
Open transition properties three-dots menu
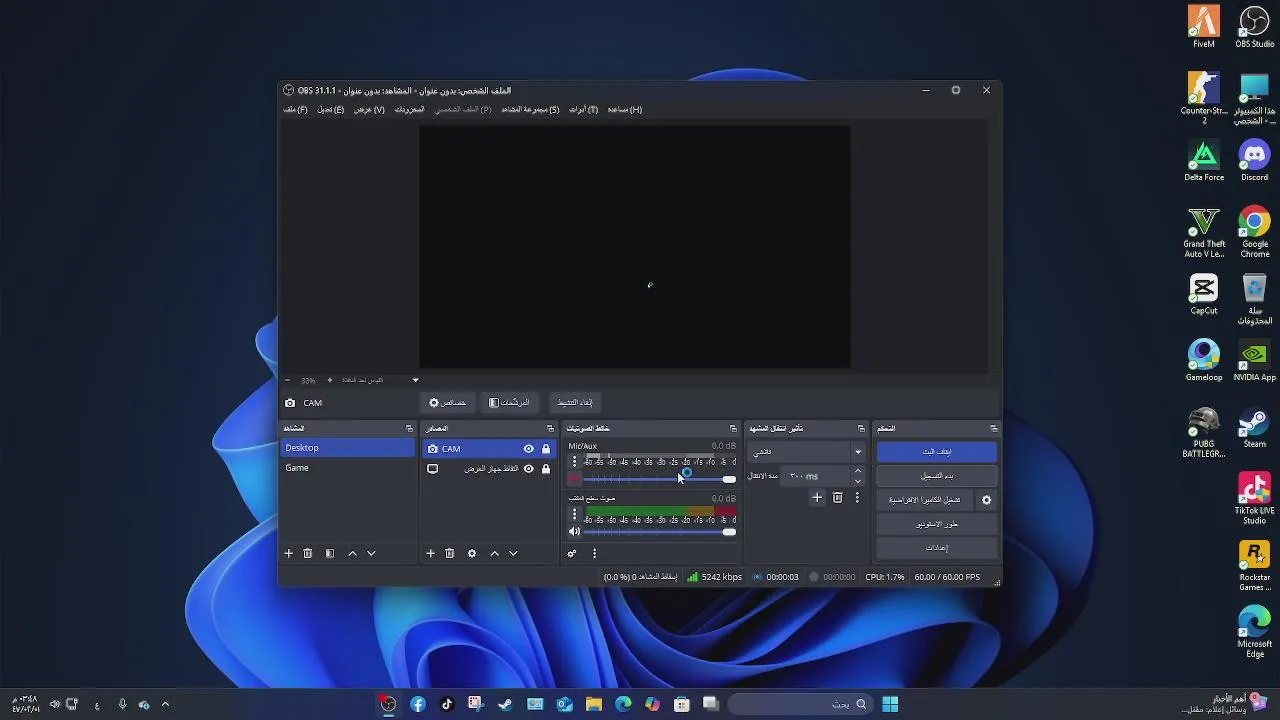(x=857, y=497)
